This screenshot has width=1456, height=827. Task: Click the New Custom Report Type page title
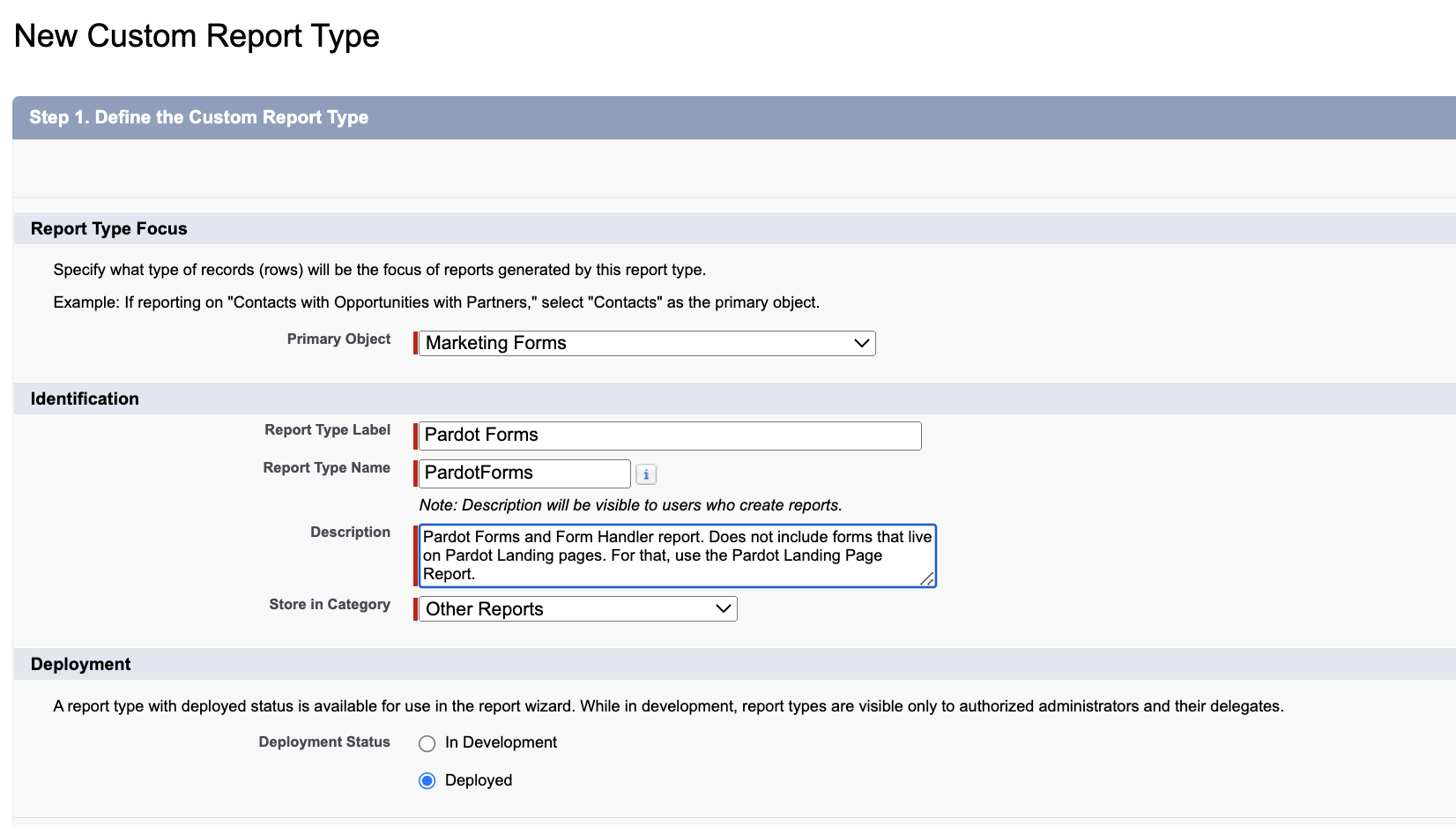coord(196,35)
